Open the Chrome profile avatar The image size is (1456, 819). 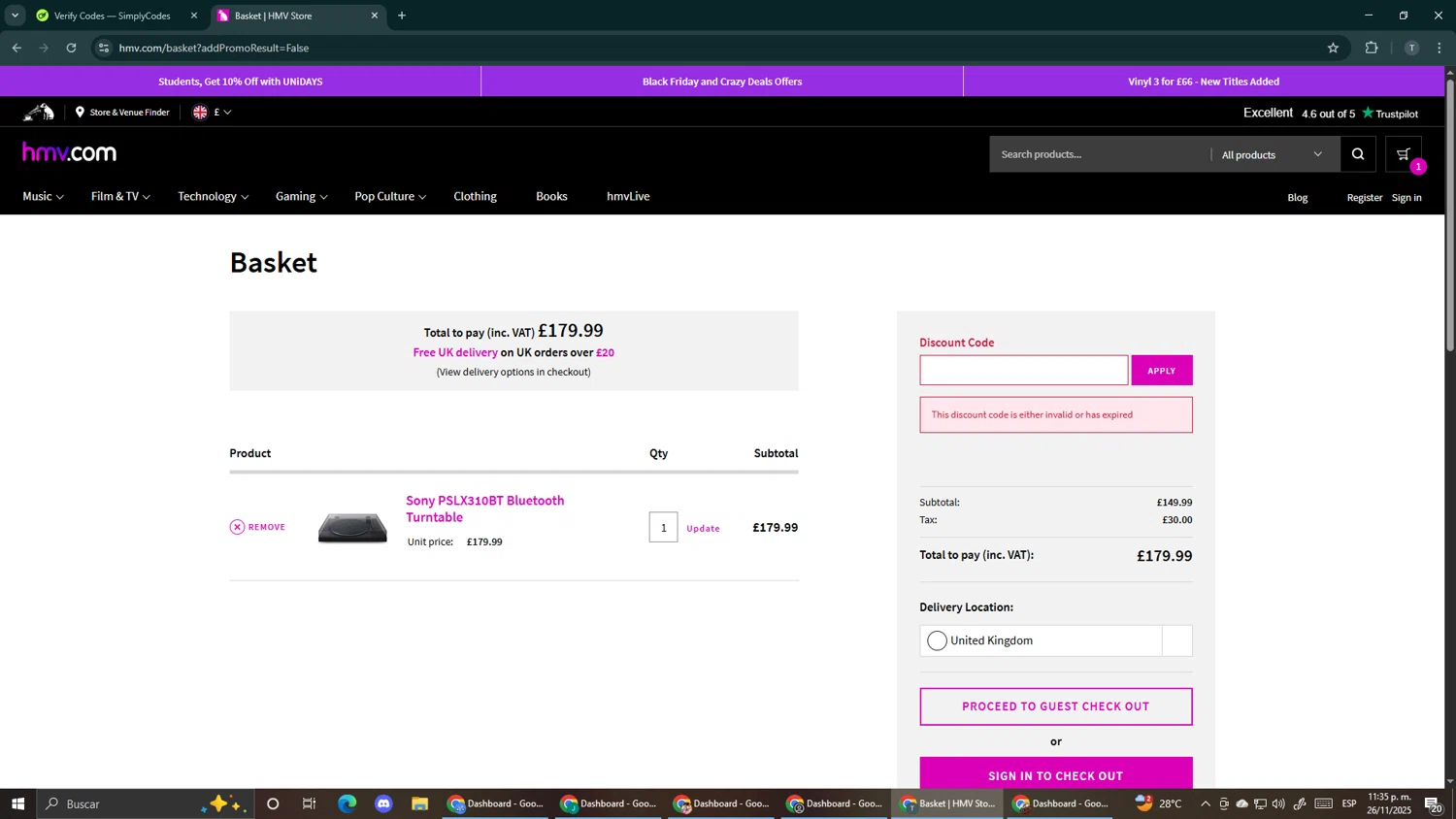pos(1411,48)
